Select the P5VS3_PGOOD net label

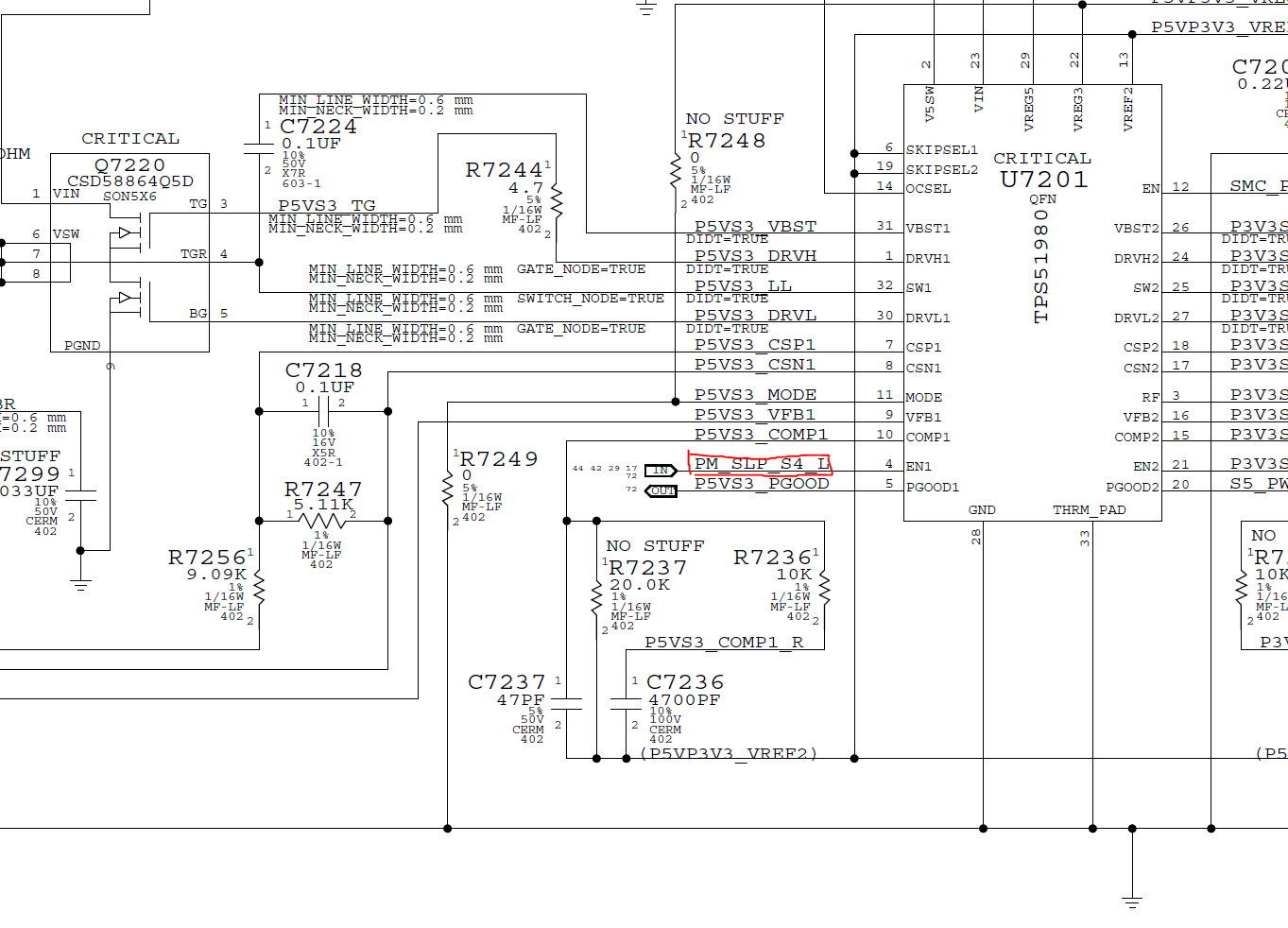click(761, 484)
